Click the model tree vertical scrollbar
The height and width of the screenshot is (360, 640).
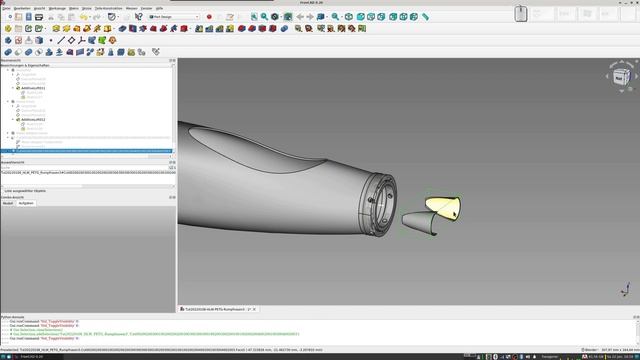pos(174,110)
